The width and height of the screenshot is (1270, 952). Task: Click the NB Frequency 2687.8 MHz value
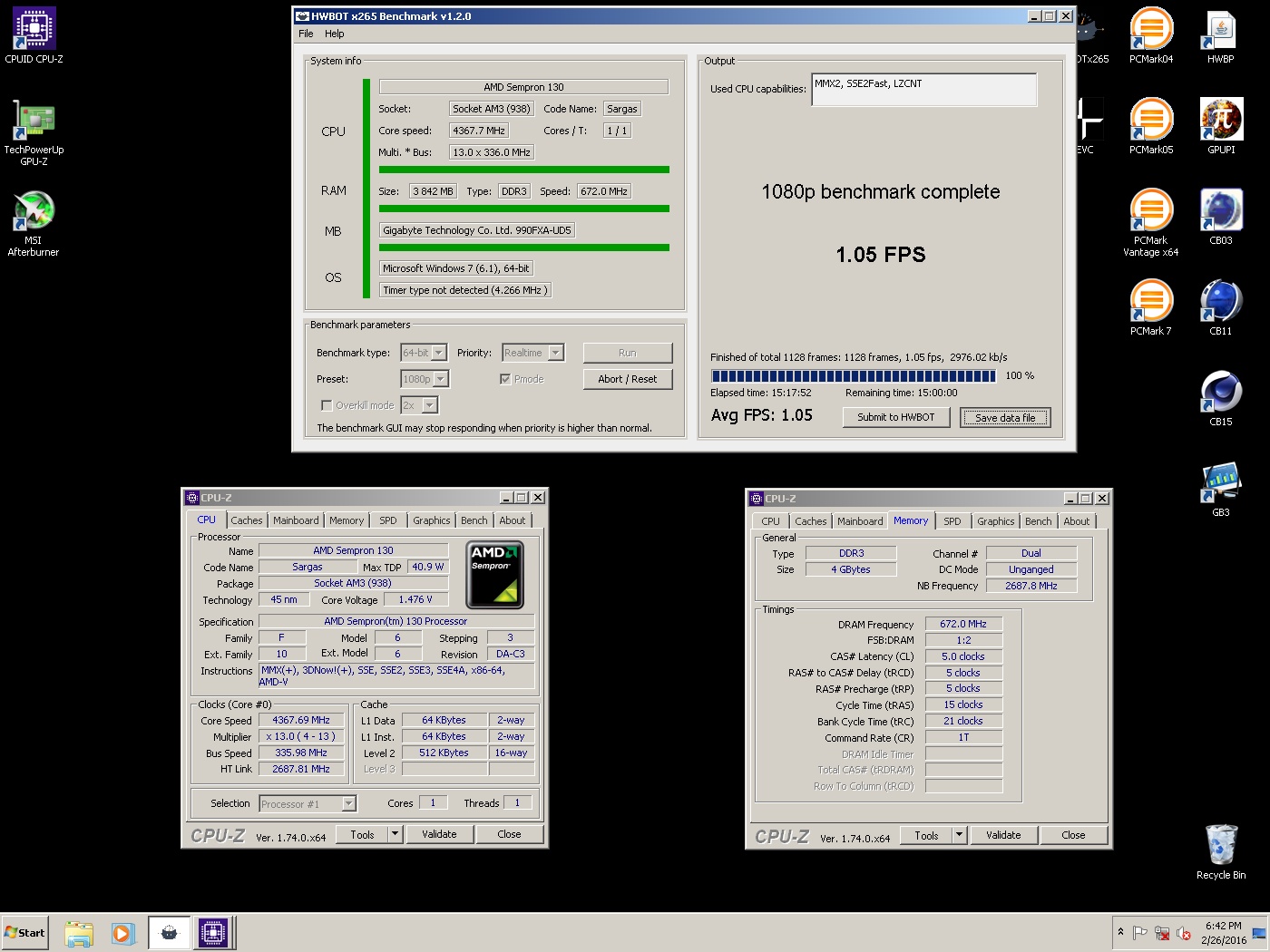pyautogui.click(x=1031, y=586)
